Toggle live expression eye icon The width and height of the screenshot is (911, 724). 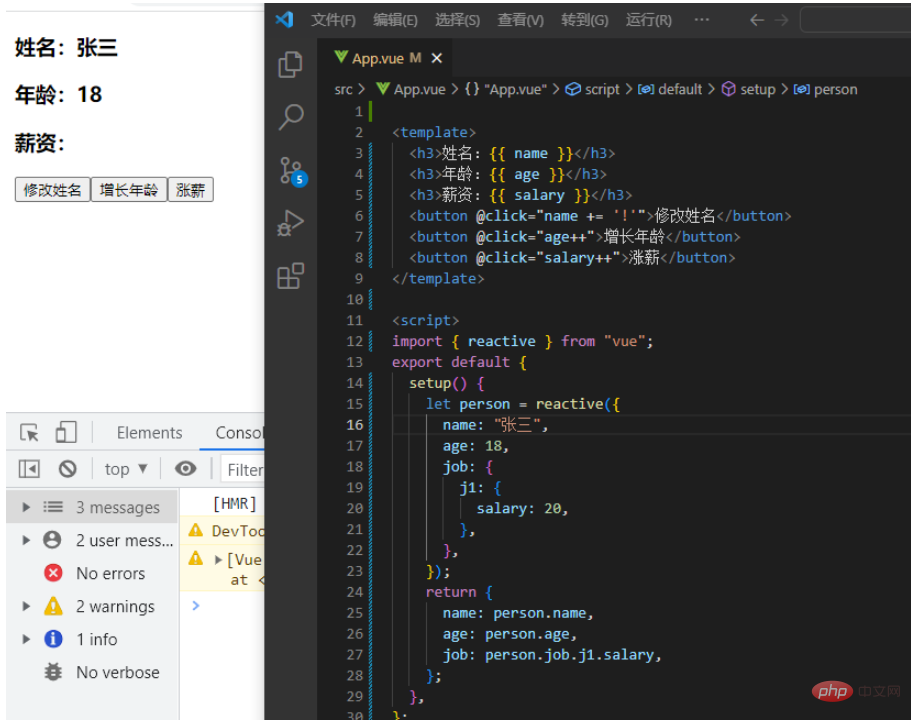click(x=186, y=468)
